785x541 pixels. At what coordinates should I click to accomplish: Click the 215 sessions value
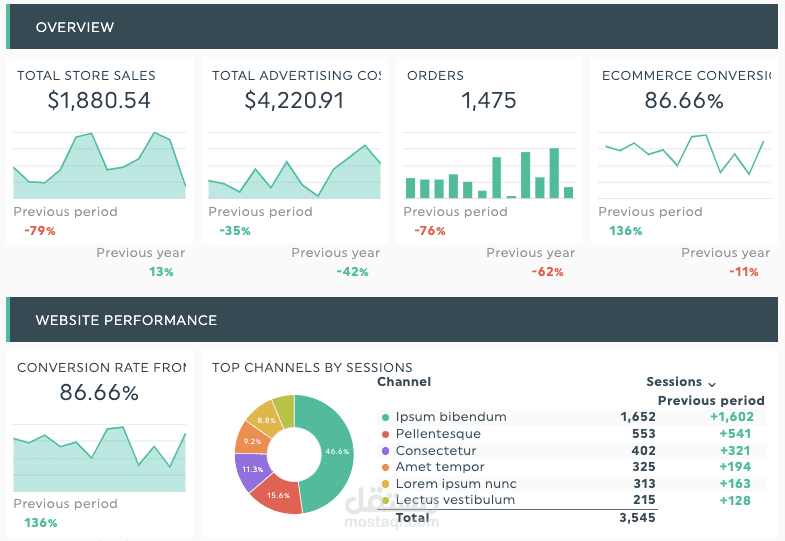pyautogui.click(x=644, y=500)
